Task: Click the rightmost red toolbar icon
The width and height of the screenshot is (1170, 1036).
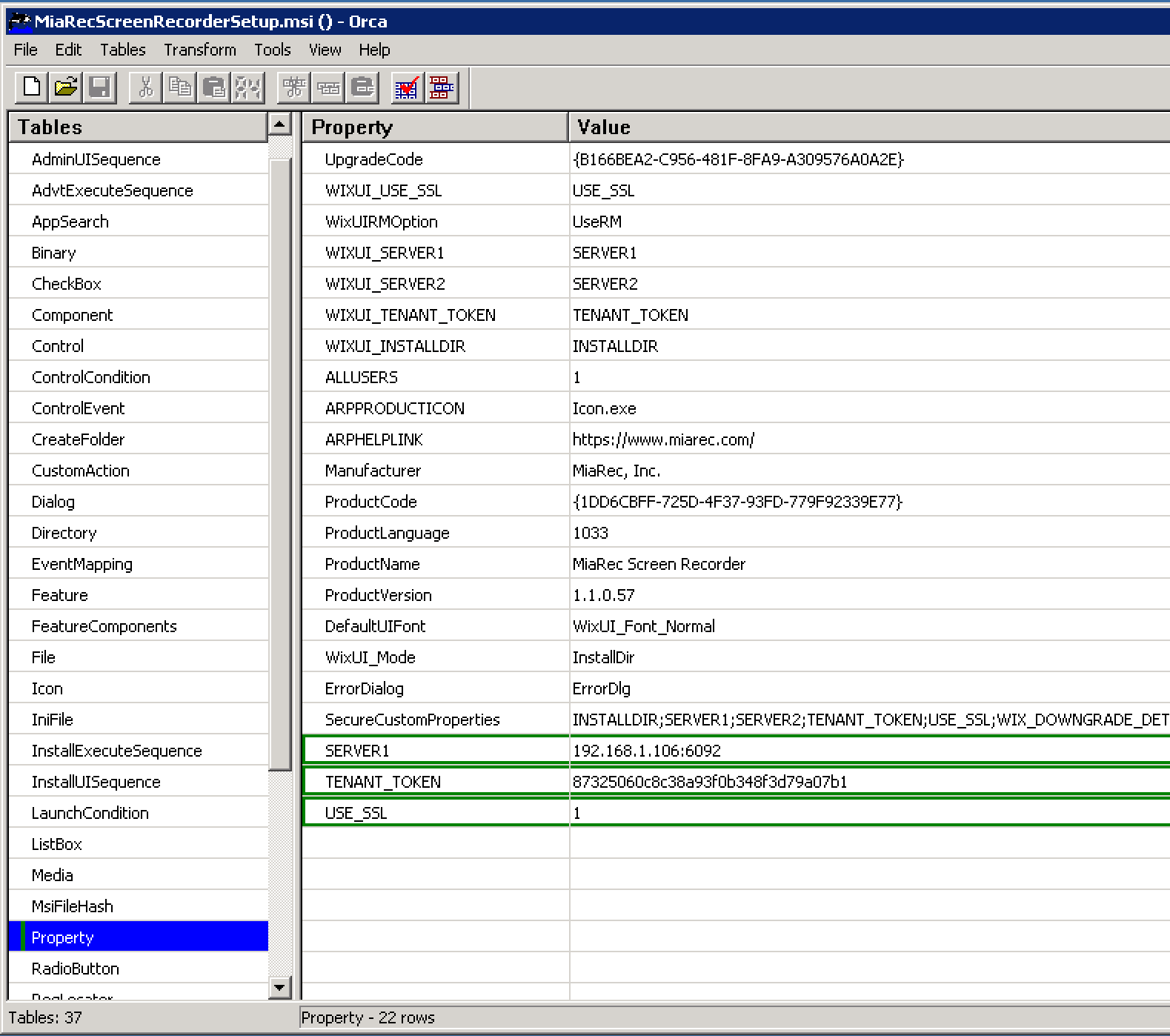Action: (x=442, y=87)
